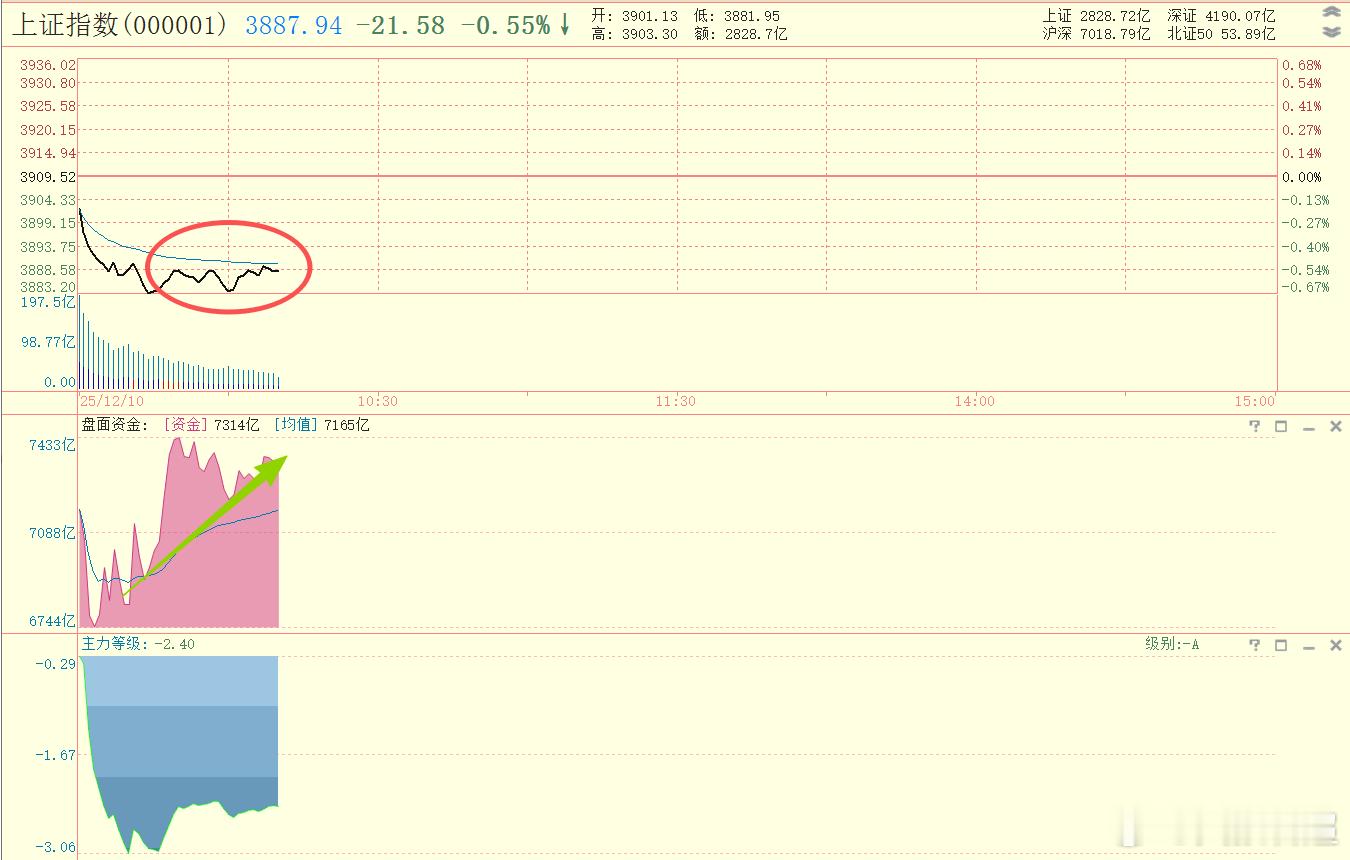Click the index title 上证指数(000001)
1350x860 pixels.
click(x=122, y=25)
